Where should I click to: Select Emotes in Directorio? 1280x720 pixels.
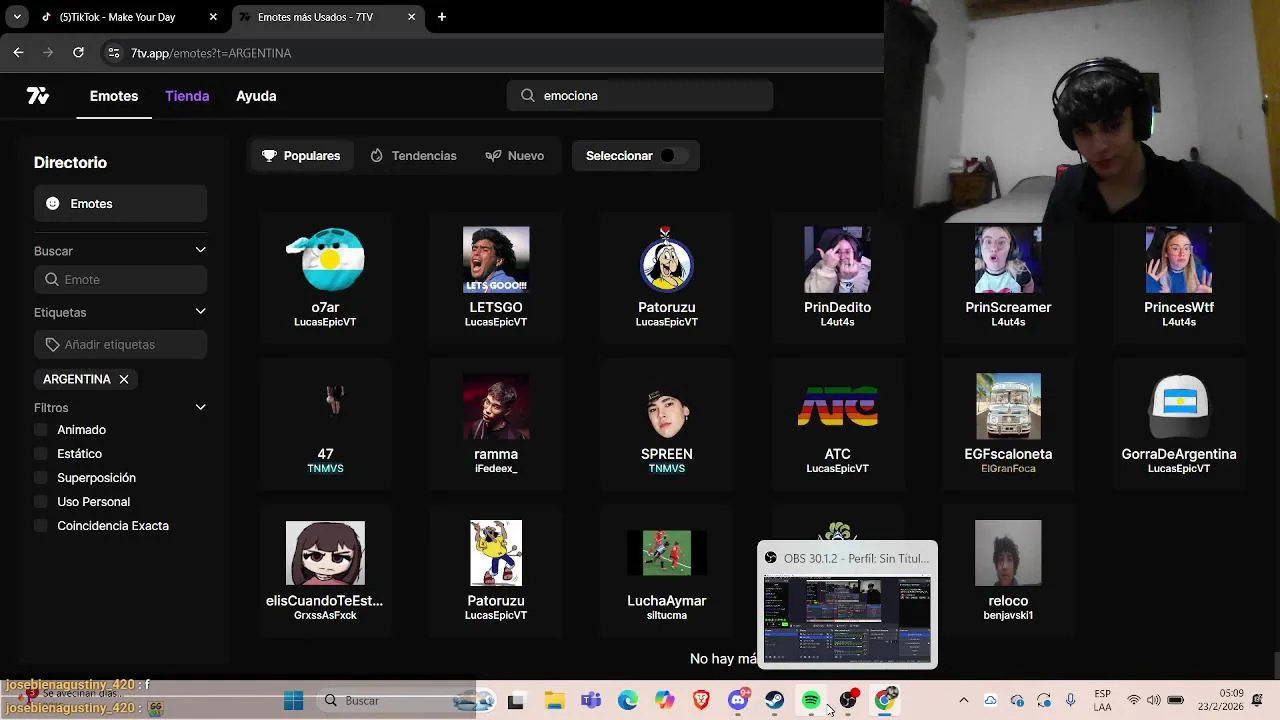[x=120, y=204]
